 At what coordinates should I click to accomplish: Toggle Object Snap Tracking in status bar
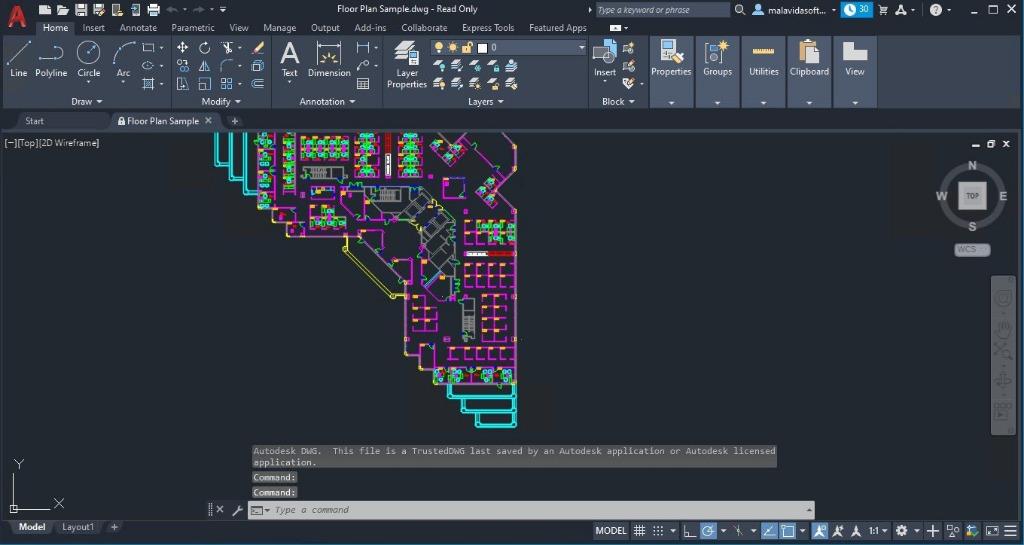tap(770, 531)
